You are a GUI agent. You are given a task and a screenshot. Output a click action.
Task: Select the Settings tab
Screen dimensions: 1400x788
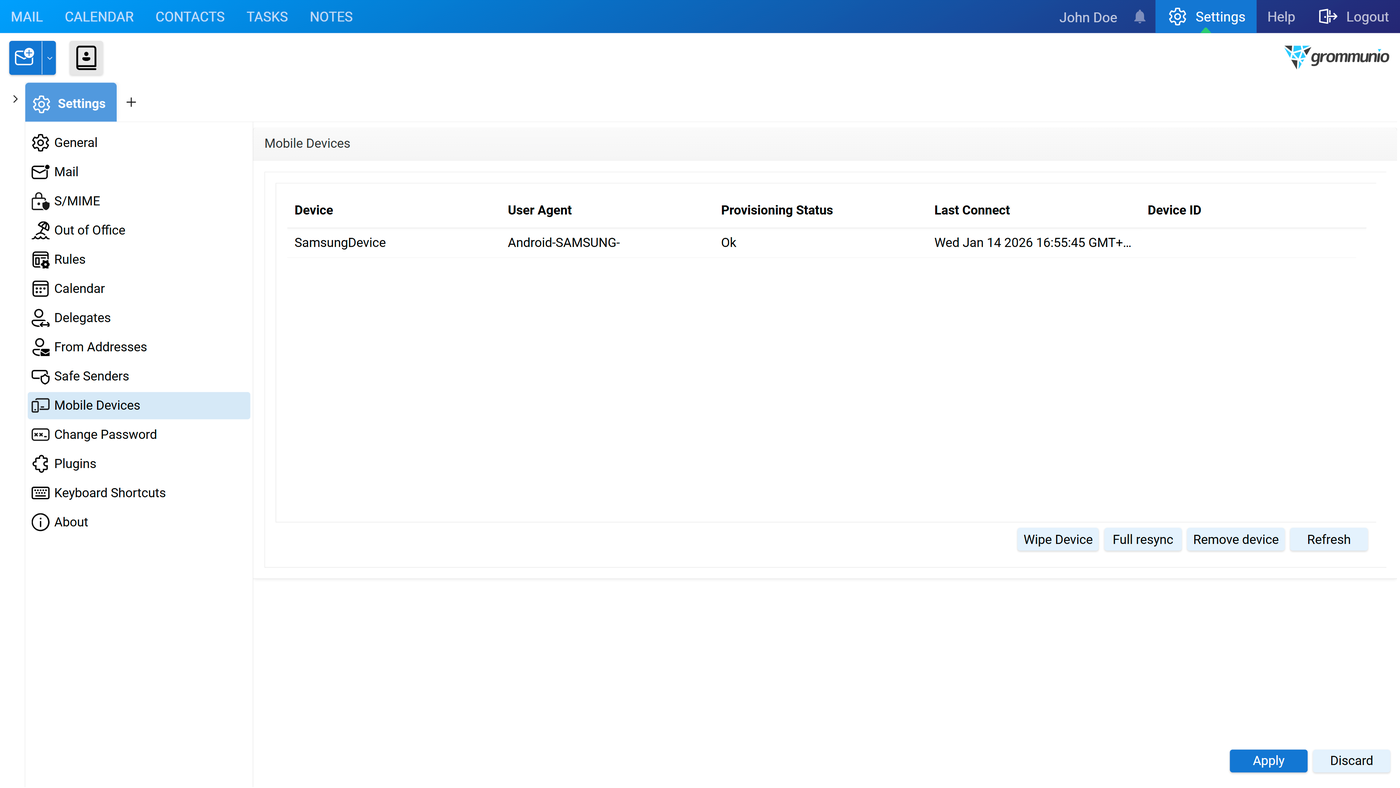coord(71,103)
